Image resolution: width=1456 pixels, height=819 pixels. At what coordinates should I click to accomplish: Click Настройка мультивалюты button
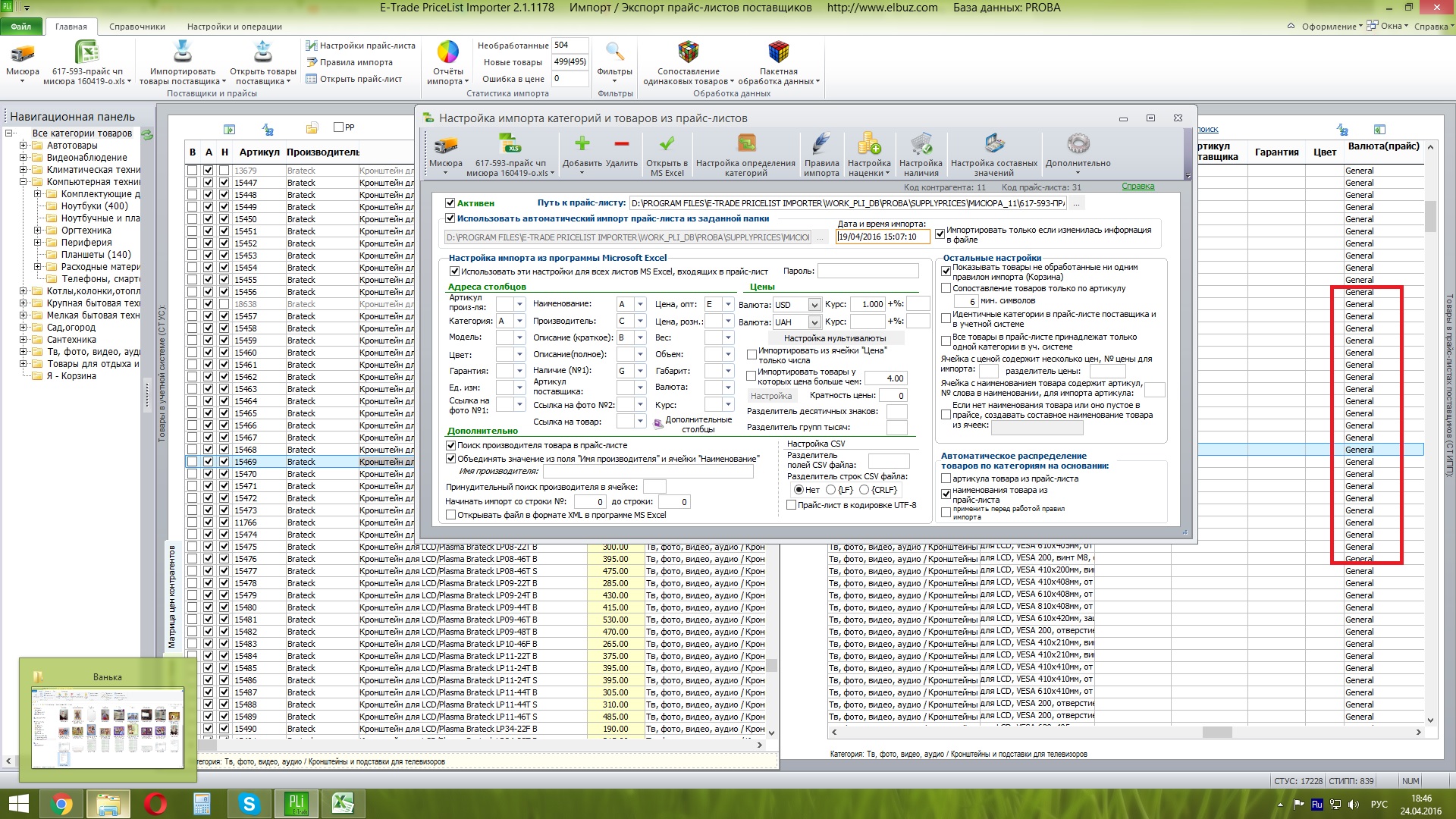[x=834, y=338]
